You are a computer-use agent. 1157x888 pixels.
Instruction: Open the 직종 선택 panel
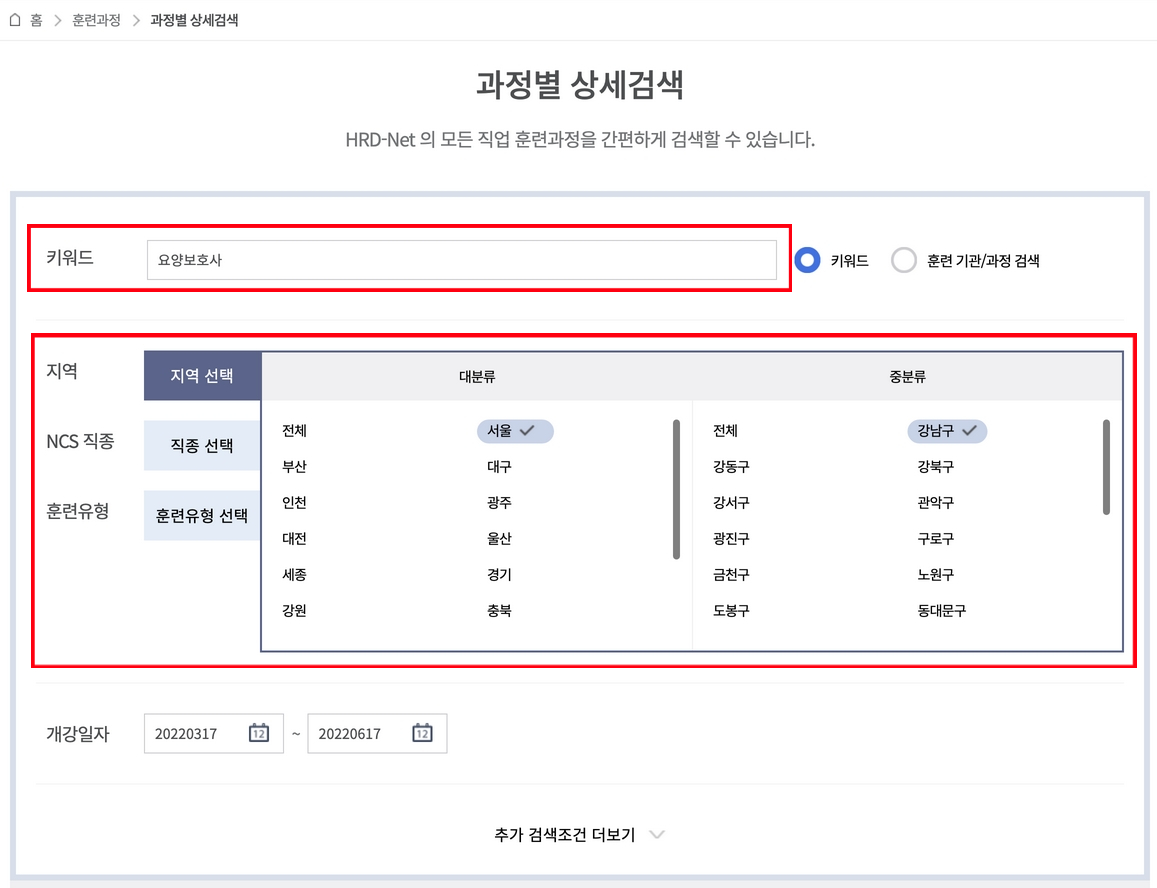(x=202, y=445)
